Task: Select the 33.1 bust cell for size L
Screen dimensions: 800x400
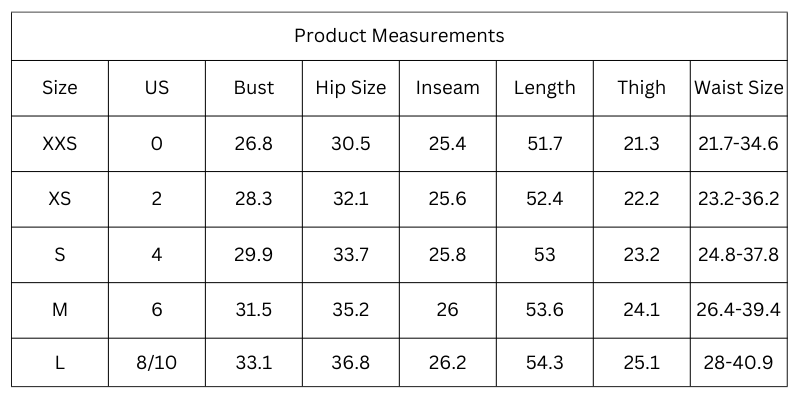Action: 254,363
